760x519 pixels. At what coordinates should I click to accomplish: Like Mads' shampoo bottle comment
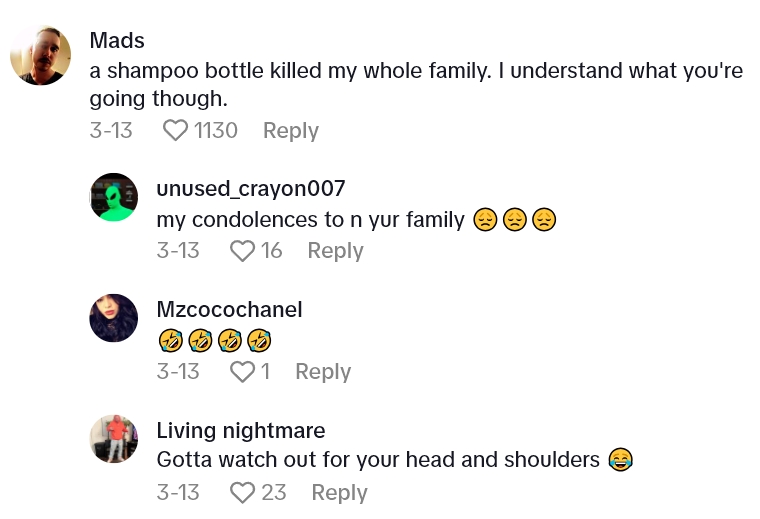[176, 131]
